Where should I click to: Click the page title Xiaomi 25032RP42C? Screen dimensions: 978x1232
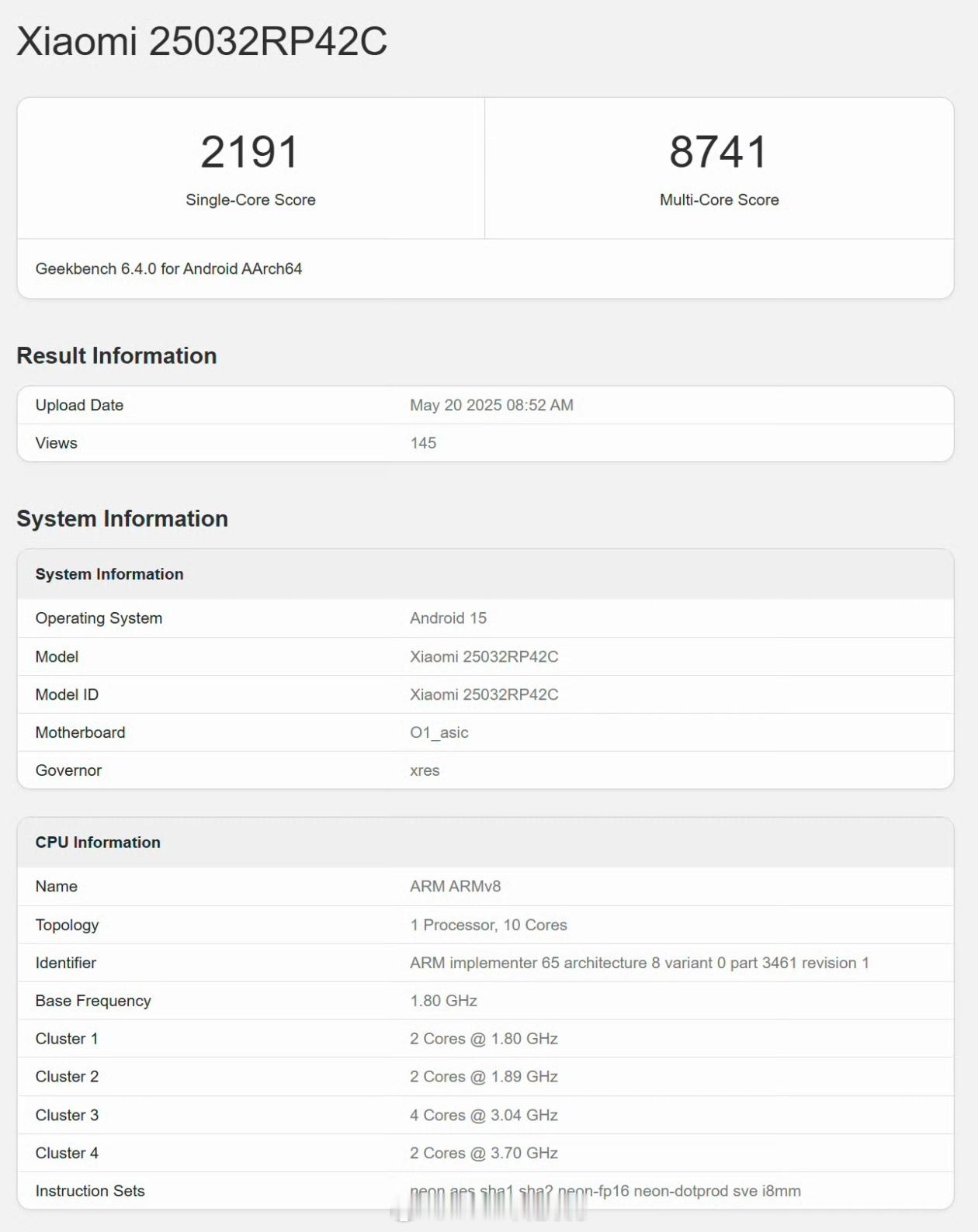coord(202,41)
